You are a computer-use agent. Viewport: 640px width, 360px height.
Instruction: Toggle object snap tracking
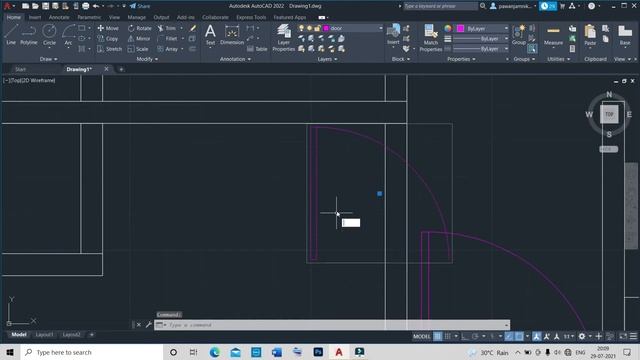coord(509,336)
